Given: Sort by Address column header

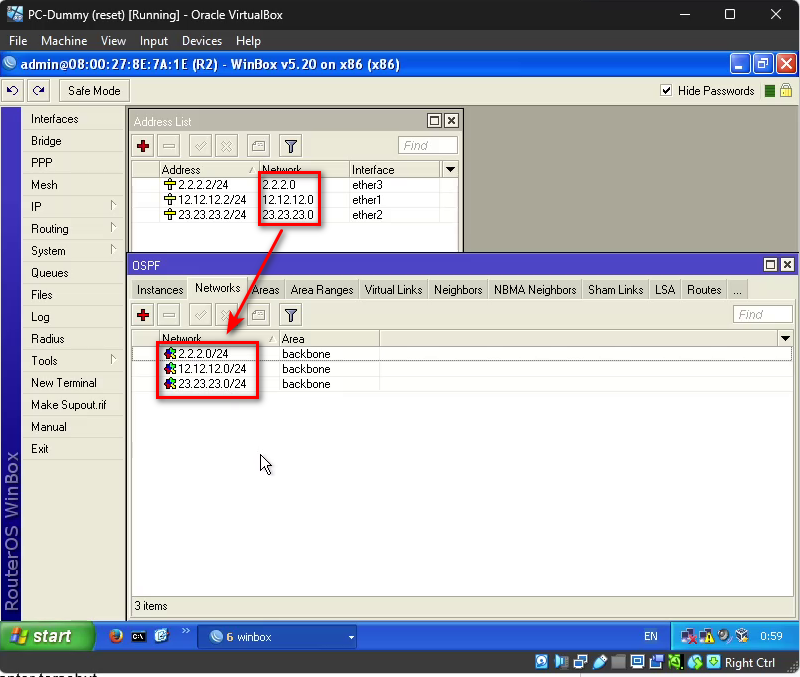Looking at the screenshot, I should click(208, 169).
